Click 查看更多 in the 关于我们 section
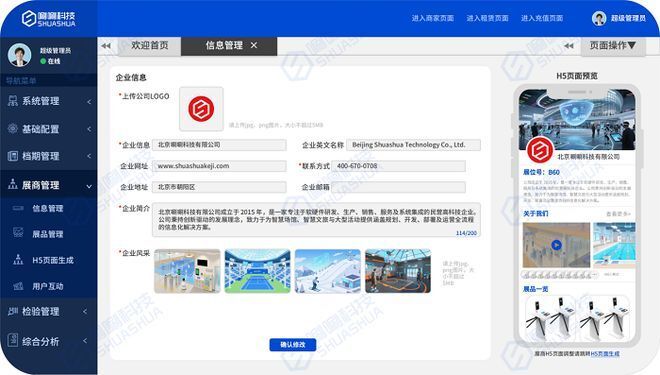This screenshot has height=375, width=660. tap(618, 214)
